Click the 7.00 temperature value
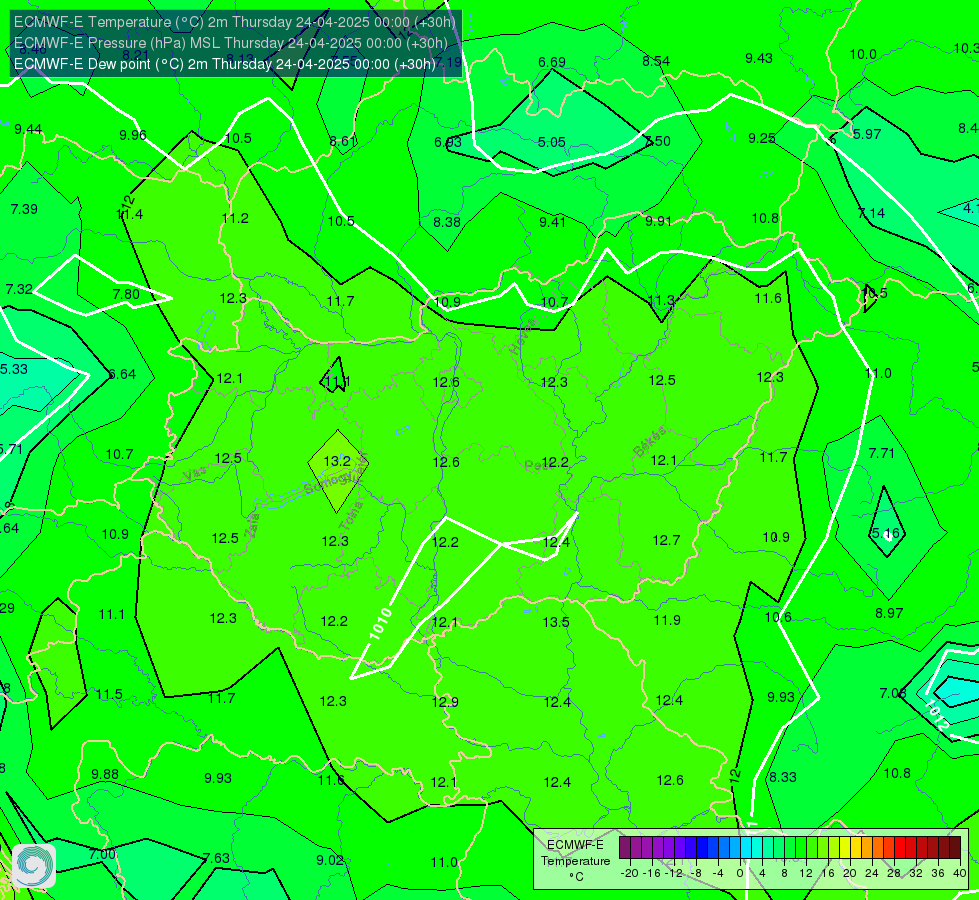 tap(102, 854)
